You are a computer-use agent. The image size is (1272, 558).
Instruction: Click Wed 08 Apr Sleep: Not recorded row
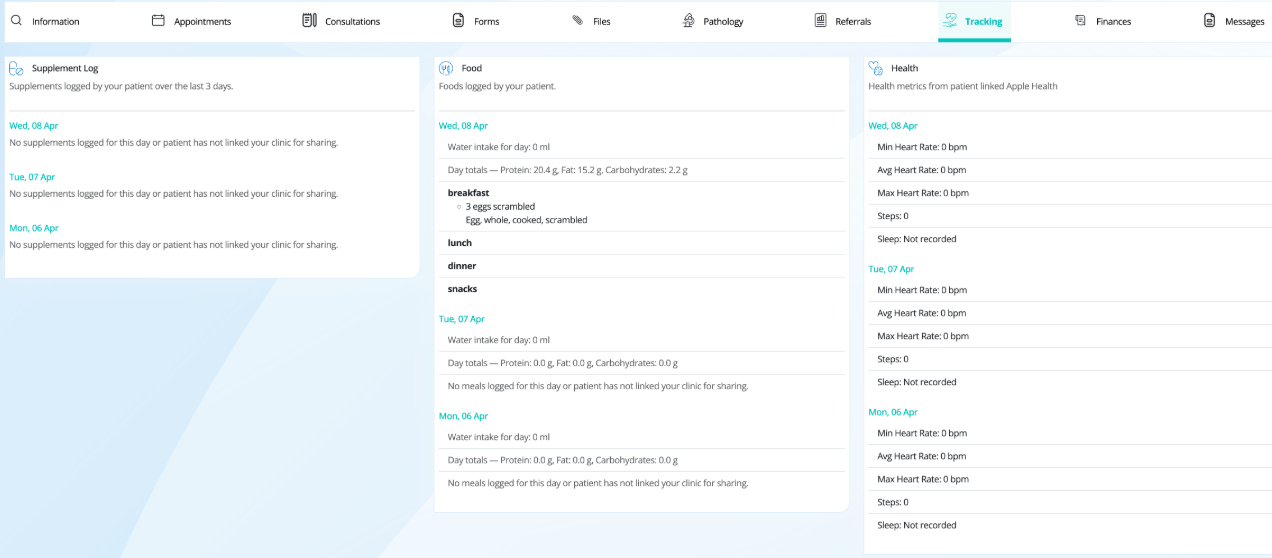(x=1070, y=239)
